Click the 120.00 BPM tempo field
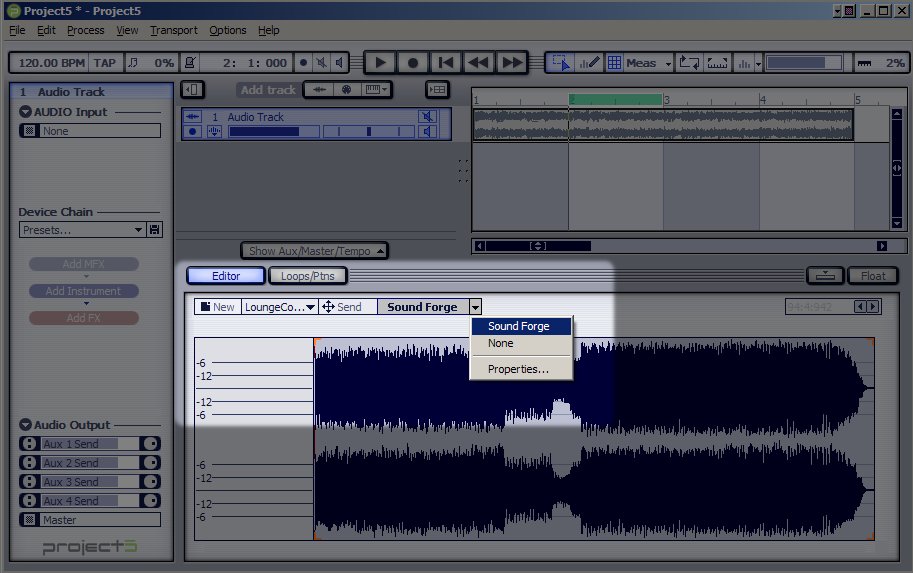Viewport: 913px width, 573px height. 51,63
